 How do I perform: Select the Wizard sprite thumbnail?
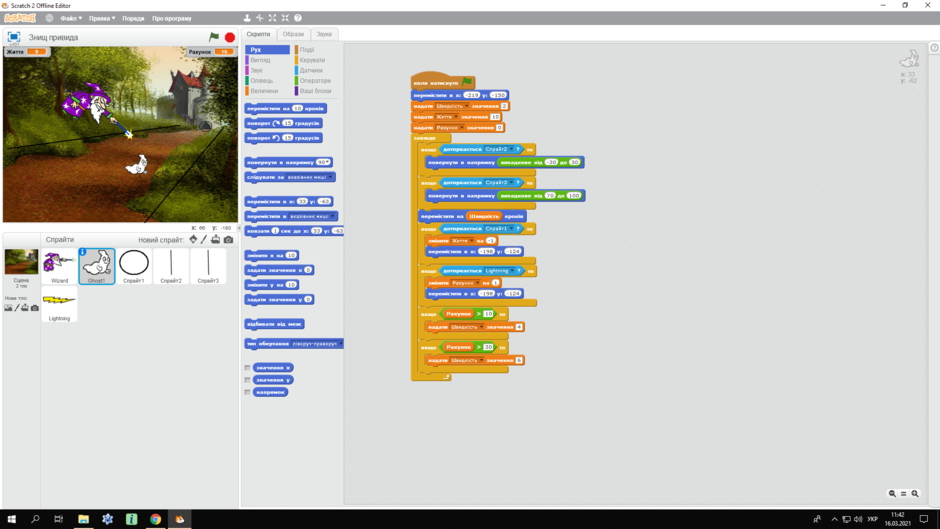[x=59, y=266]
